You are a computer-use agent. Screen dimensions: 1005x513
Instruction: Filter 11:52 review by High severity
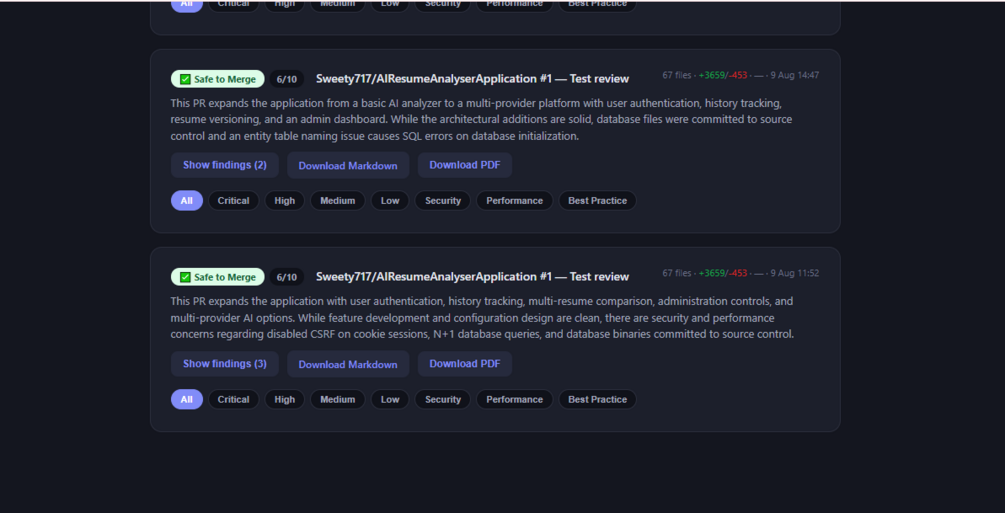pyautogui.click(x=285, y=399)
